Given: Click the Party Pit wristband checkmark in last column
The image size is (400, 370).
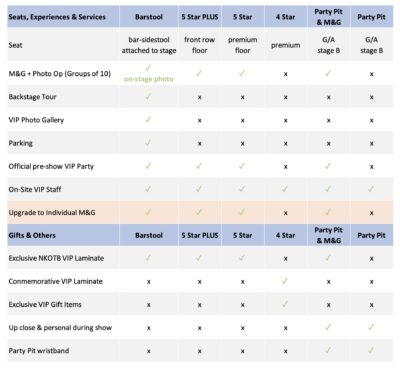Looking at the screenshot, I should [371, 350].
